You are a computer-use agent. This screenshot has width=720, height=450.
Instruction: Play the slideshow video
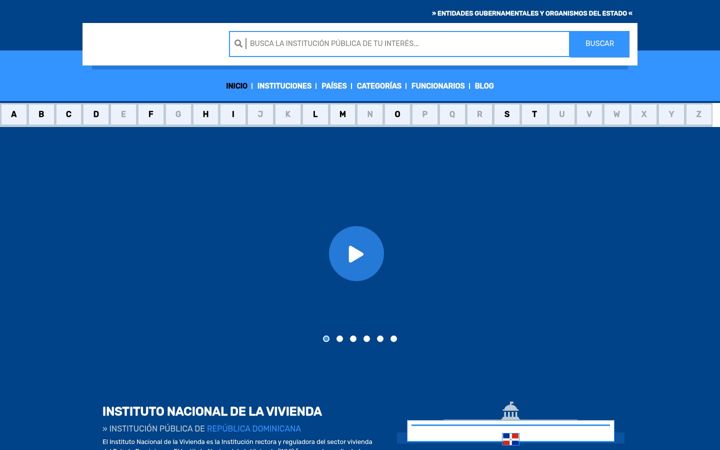[x=356, y=253]
